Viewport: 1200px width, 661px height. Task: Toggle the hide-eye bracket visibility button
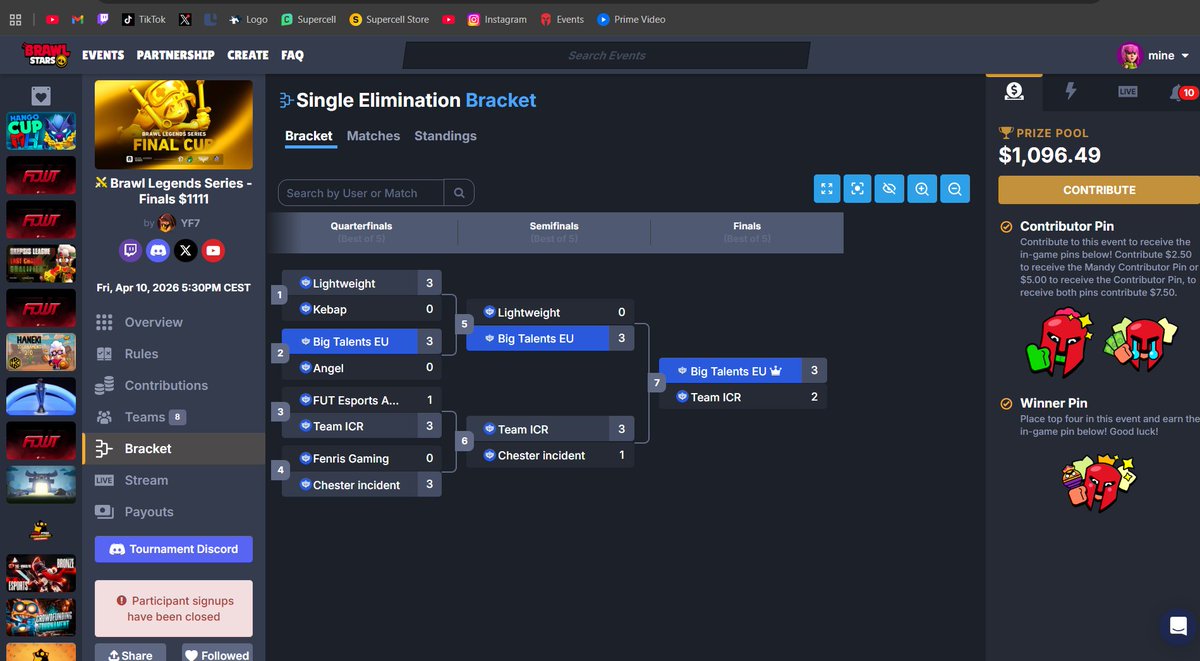(889, 189)
